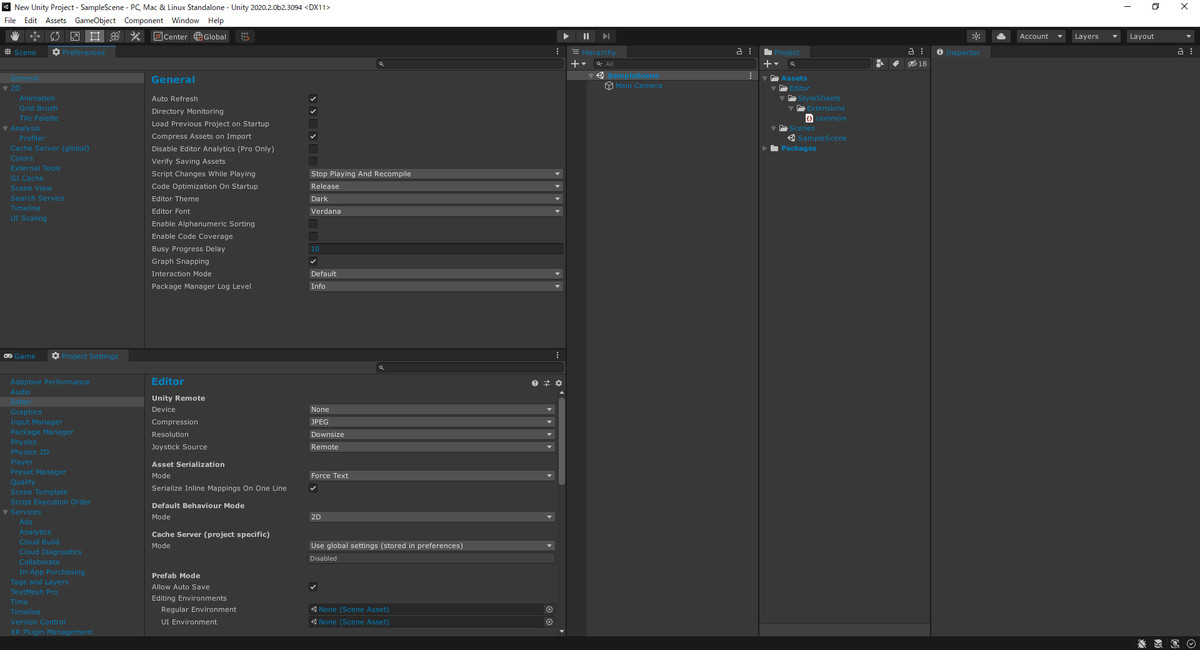
Task: Open Editor settings gear icon
Action: click(559, 383)
